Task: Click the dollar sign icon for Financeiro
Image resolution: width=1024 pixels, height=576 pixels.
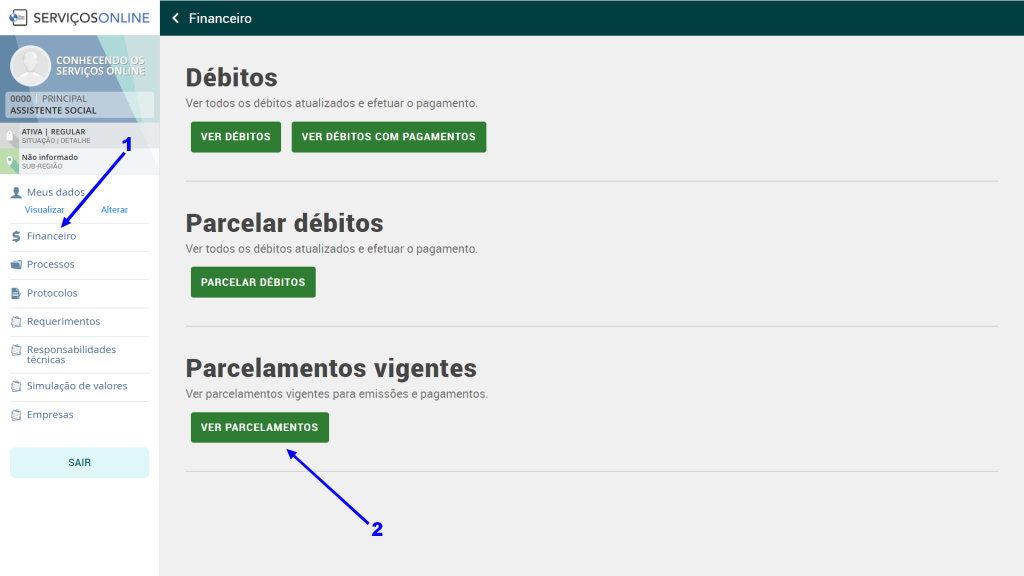Action: pos(16,237)
